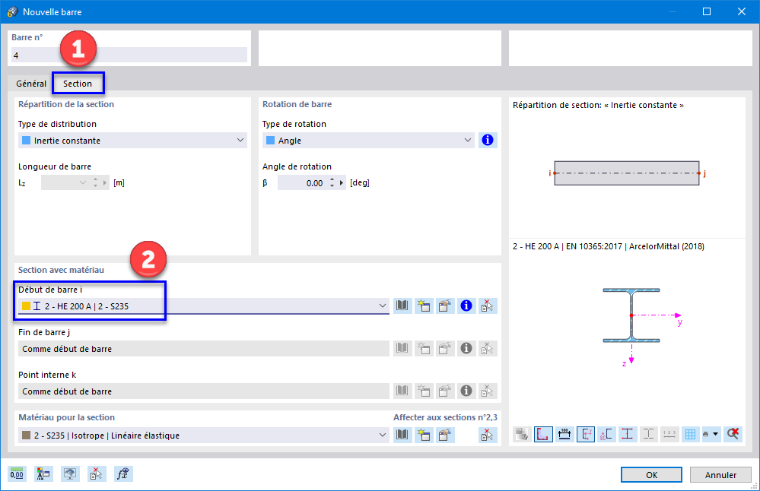Click text 'Affecter aux sections n°2,3'

(445, 417)
